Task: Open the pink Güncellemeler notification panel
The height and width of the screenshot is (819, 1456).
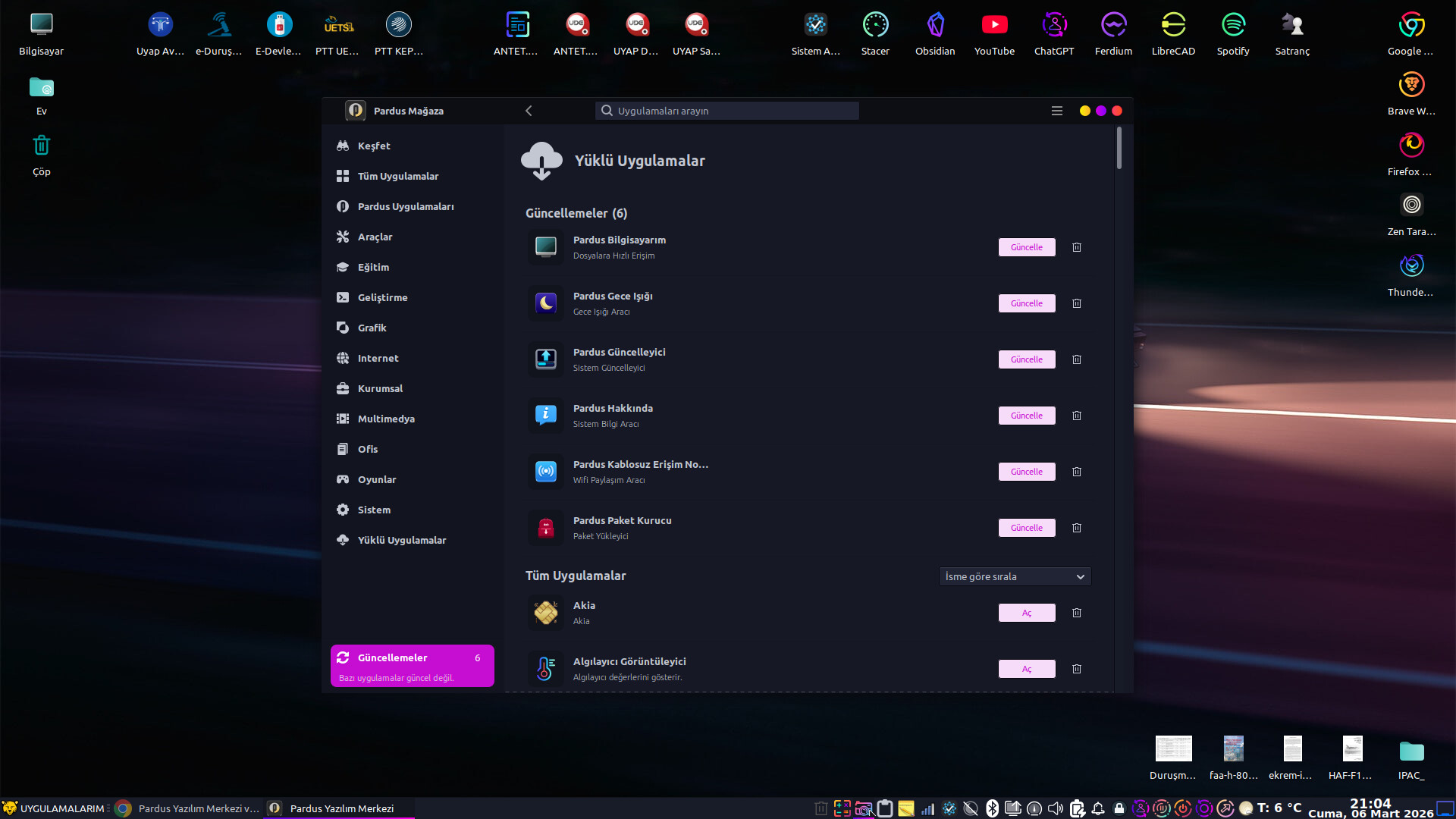Action: pyautogui.click(x=412, y=666)
